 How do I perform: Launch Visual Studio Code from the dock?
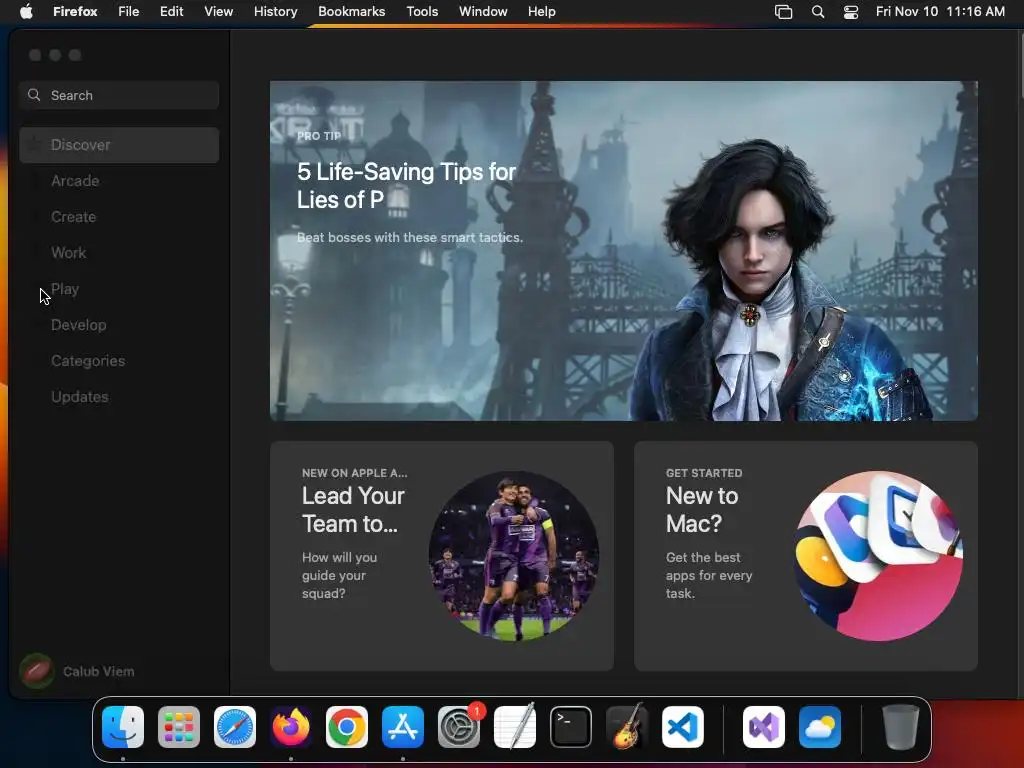[683, 726]
